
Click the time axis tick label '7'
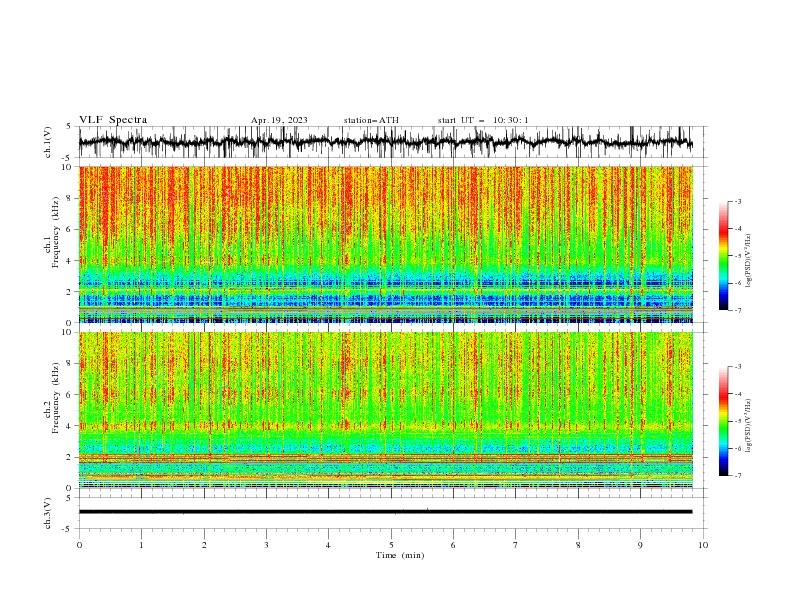[x=516, y=545]
